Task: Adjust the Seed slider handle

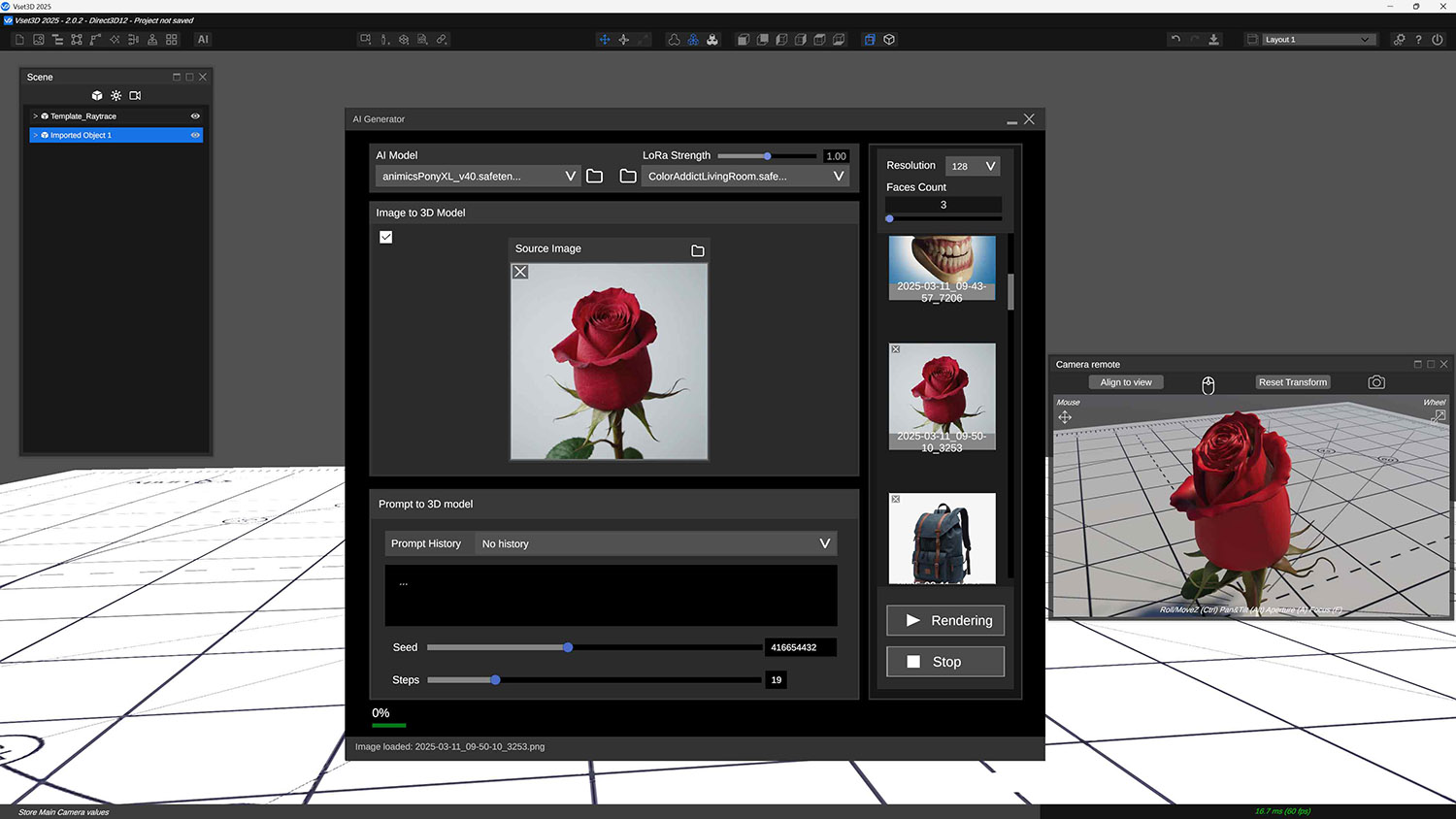Action: tap(568, 647)
